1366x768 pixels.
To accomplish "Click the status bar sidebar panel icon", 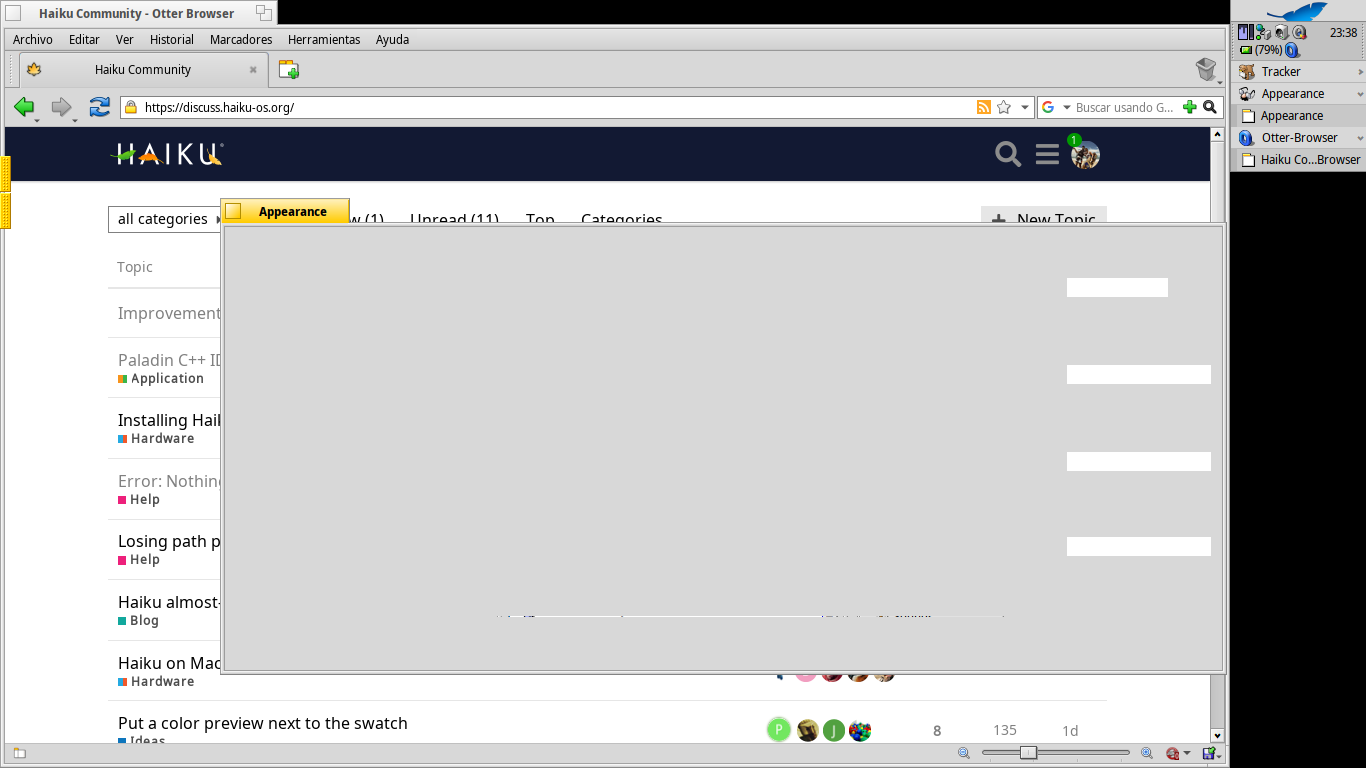I will (x=19, y=753).
